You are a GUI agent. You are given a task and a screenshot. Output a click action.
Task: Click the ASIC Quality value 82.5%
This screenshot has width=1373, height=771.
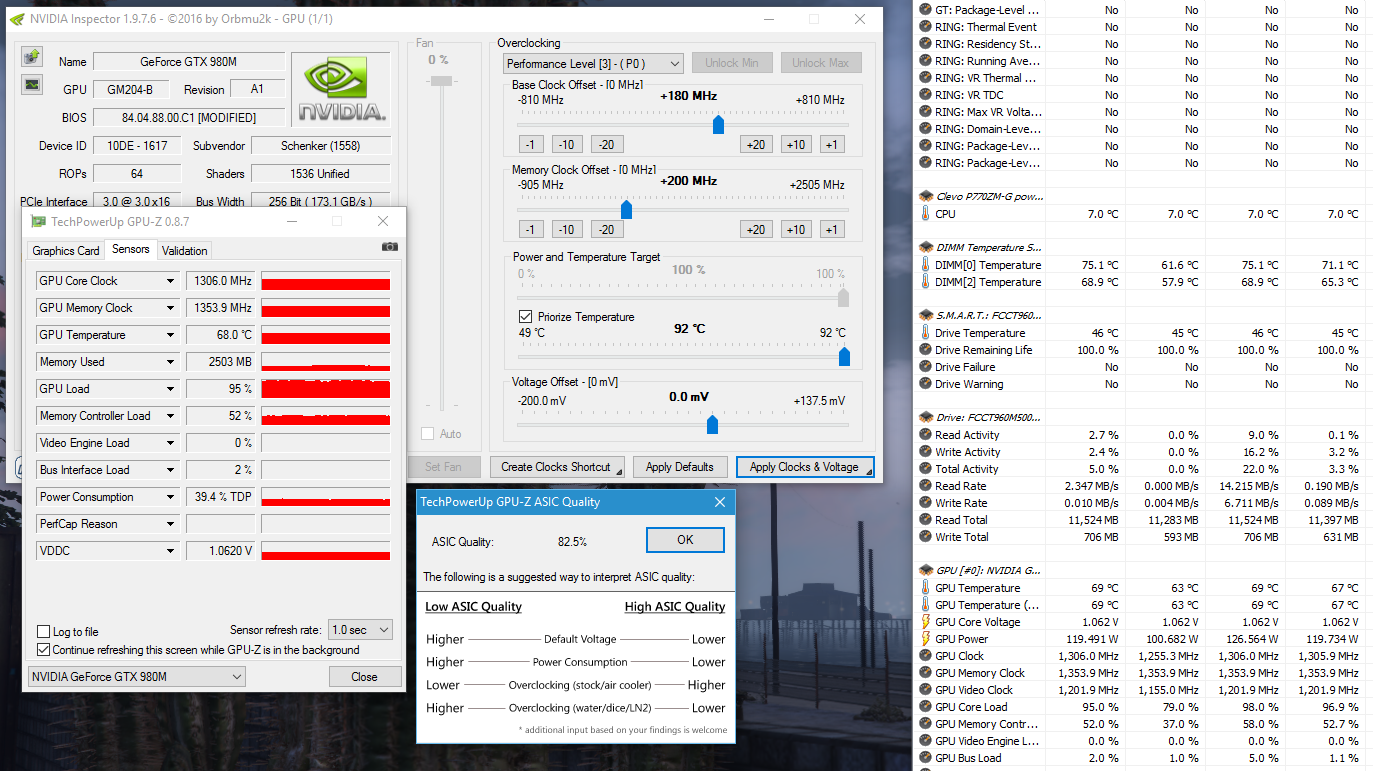point(572,542)
